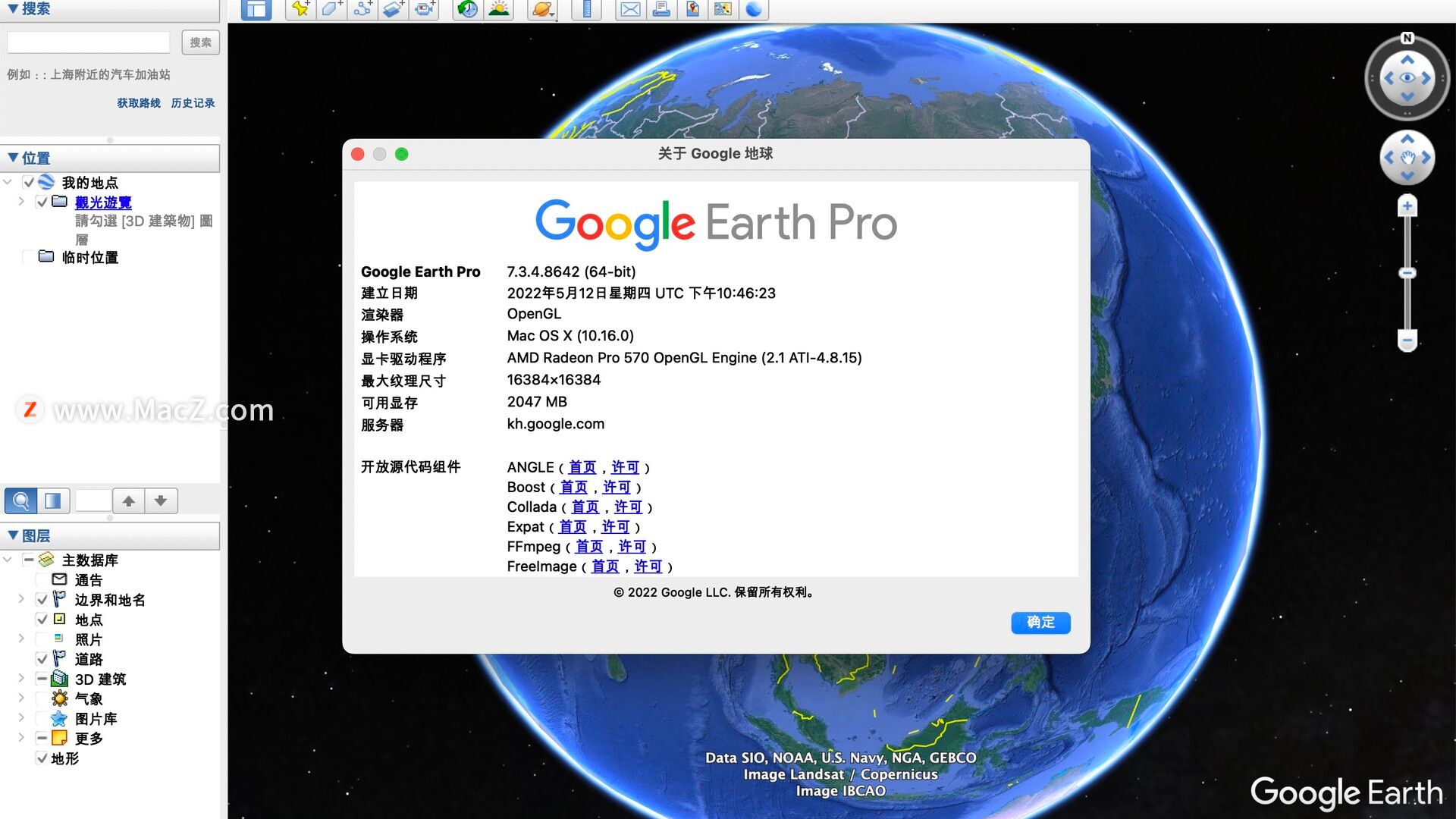Open the 历史记录 history link
Image resolution: width=1456 pixels, height=819 pixels.
pyautogui.click(x=193, y=103)
